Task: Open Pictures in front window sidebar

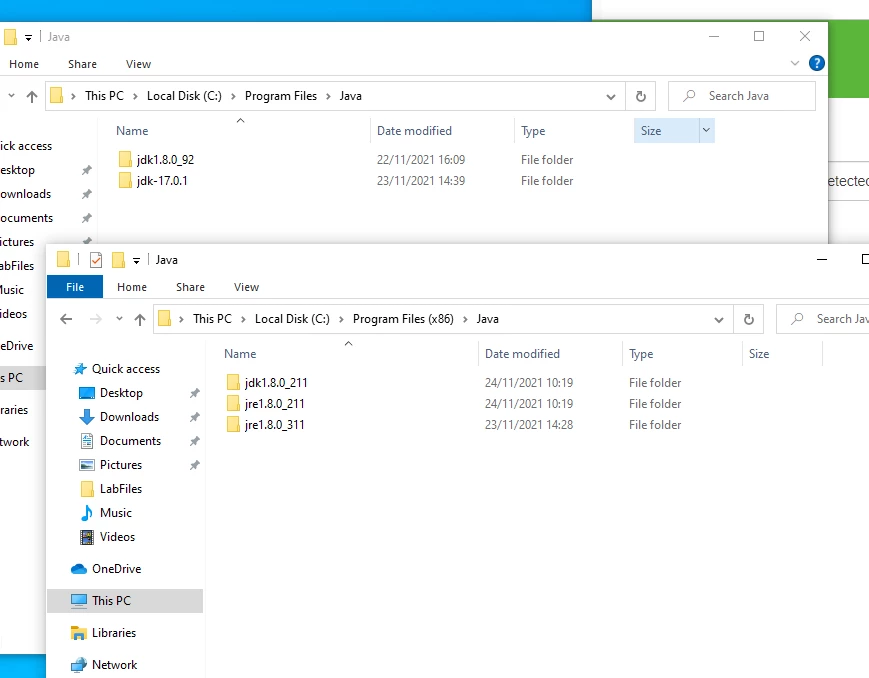Action: [121, 465]
